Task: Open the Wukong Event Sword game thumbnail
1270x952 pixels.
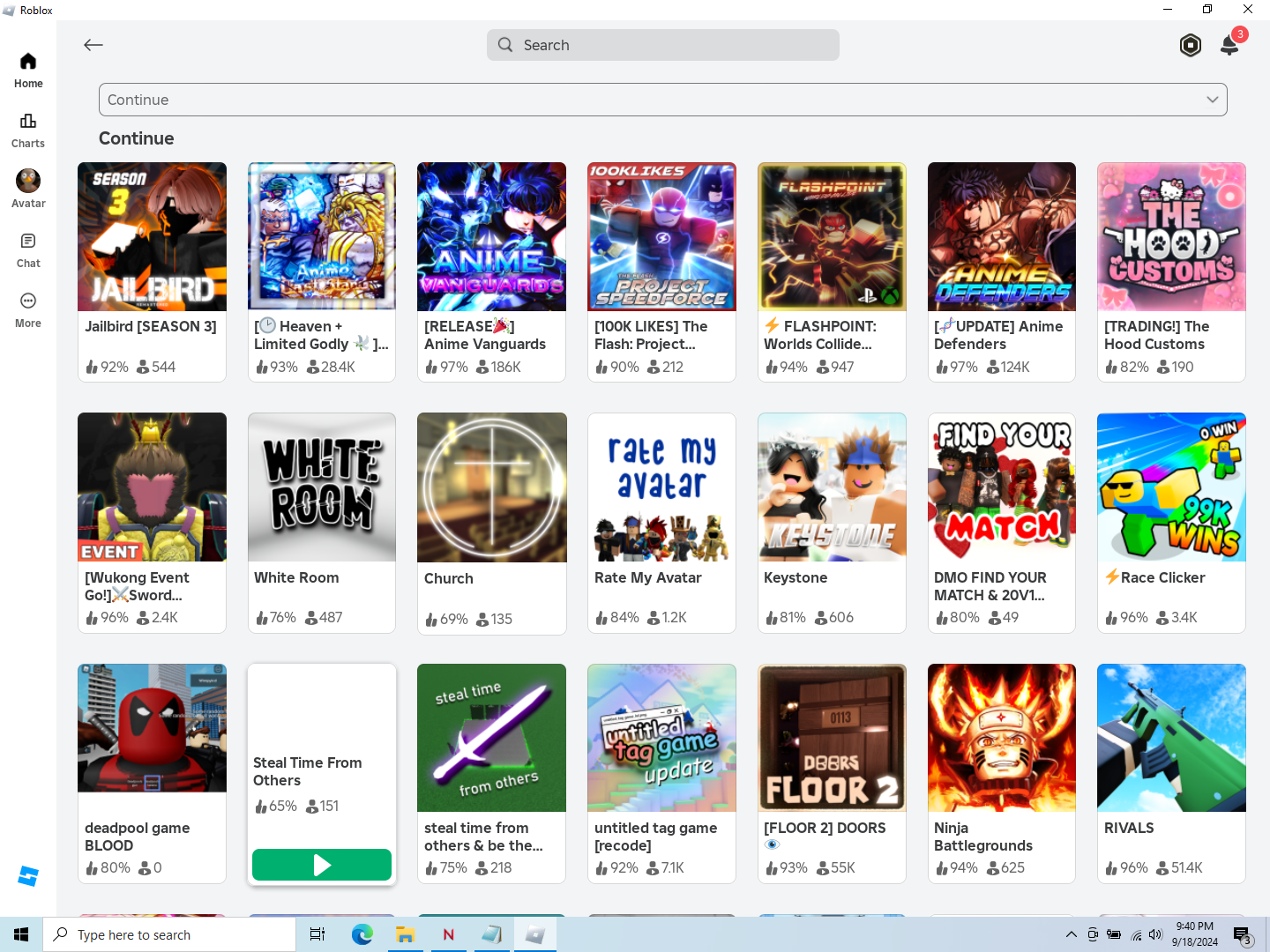Action: 152,487
